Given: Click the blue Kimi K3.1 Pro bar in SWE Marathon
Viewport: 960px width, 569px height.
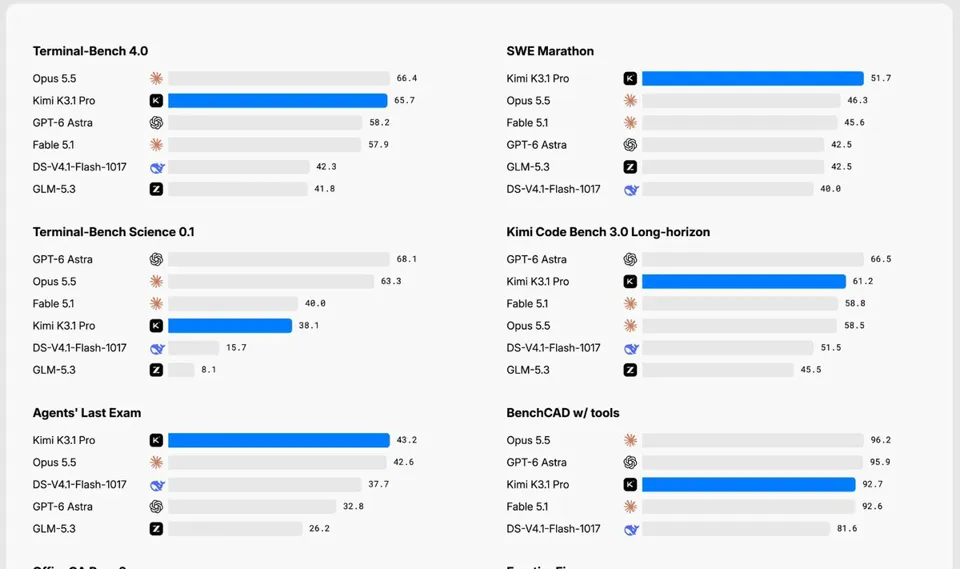Looking at the screenshot, I should click(752, 78).
